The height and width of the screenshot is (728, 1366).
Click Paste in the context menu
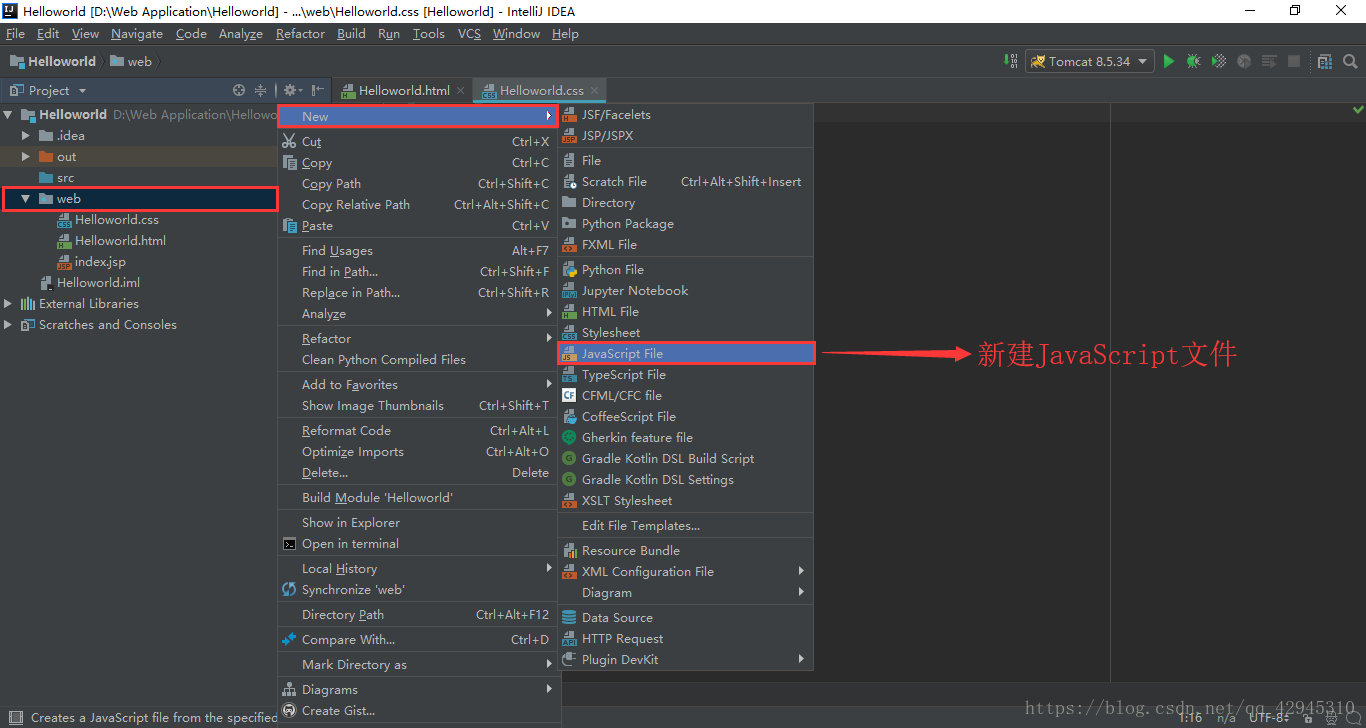[418, 226]
